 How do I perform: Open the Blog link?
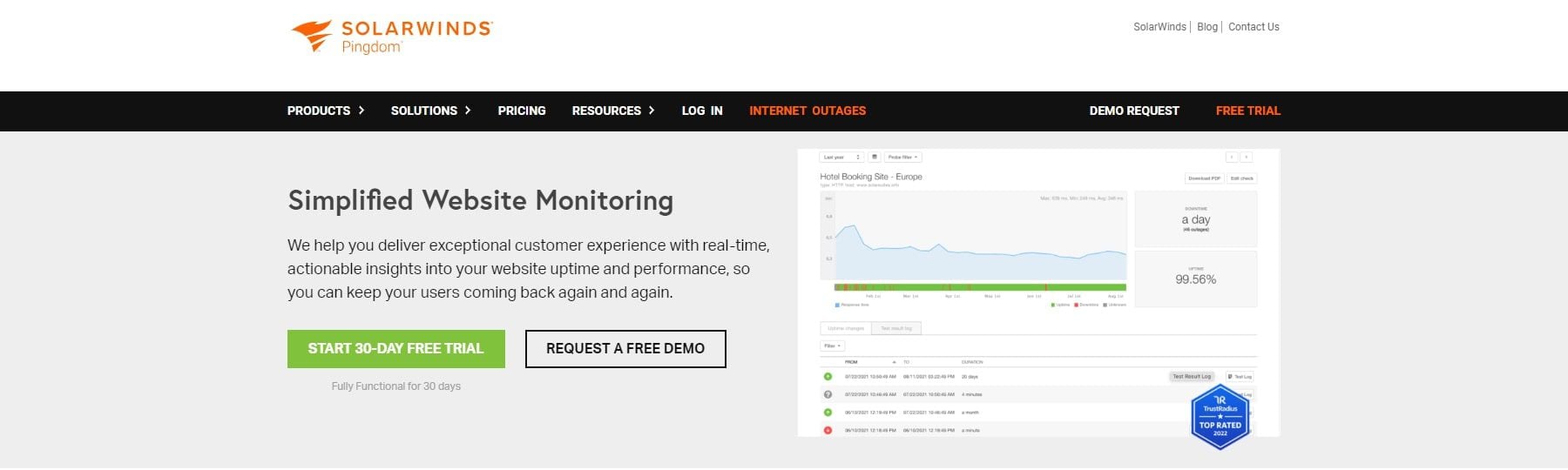1207,27
